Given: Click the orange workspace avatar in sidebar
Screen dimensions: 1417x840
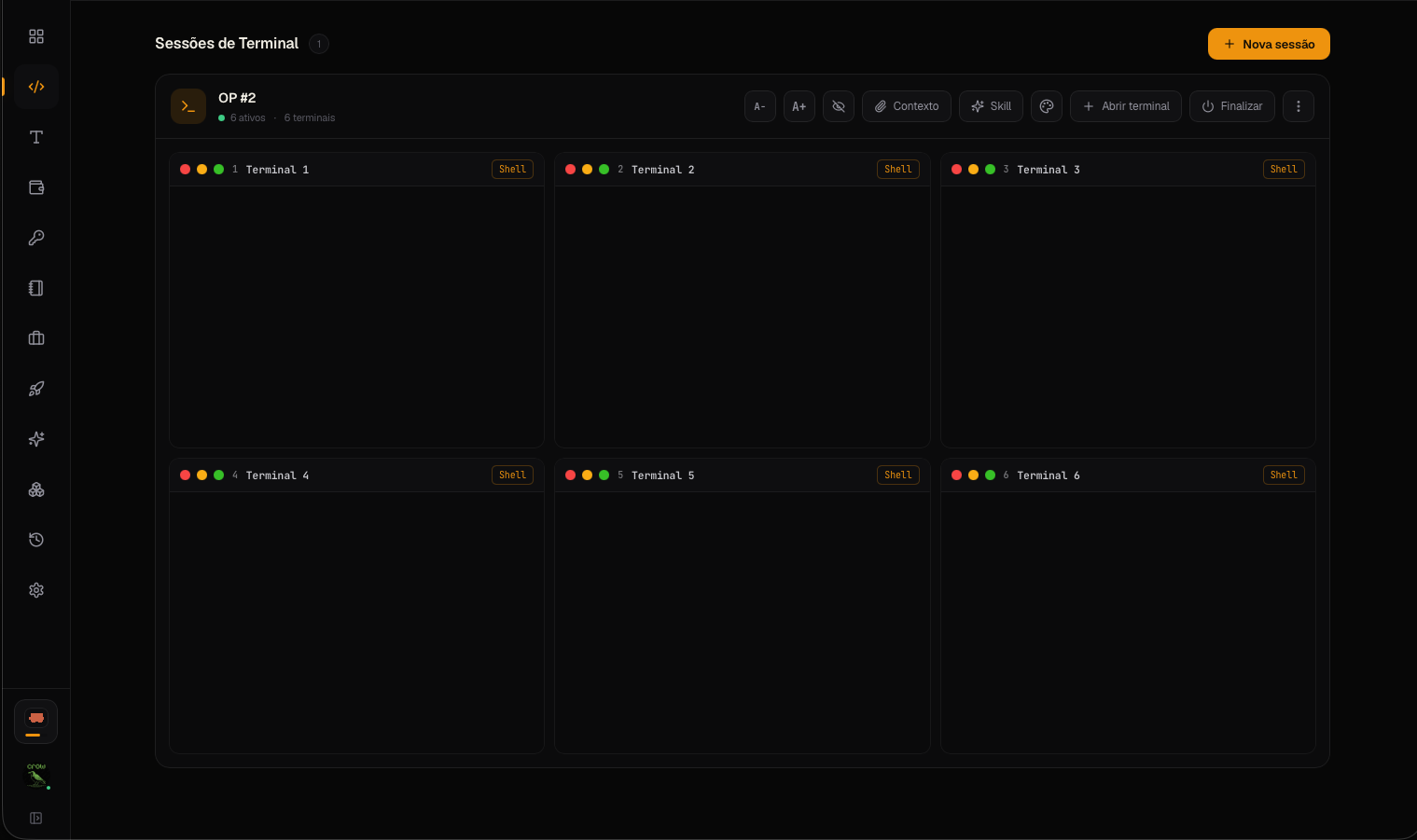Looking at the screenshot, I should (x=36, y=722).
